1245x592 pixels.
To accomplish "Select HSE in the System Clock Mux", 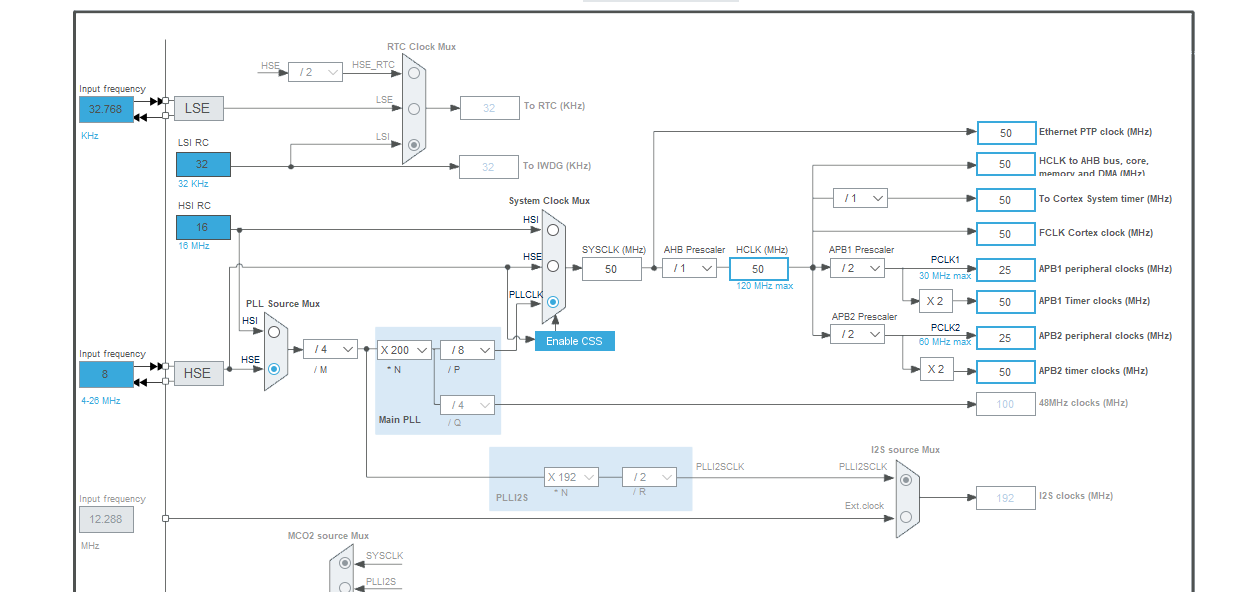I will (x=551, y=265).
